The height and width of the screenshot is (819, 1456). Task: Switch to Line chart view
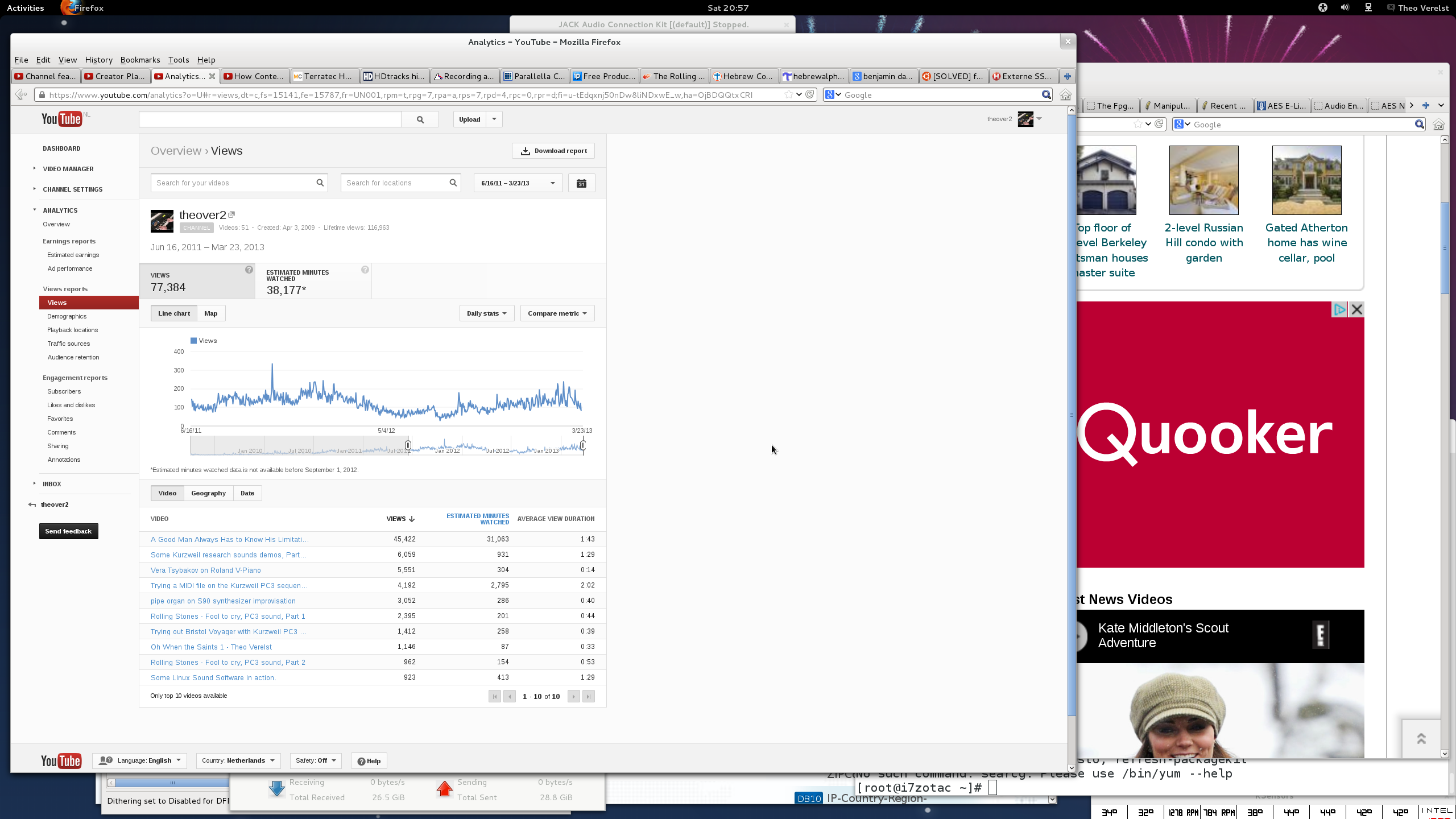click(174, 313)
